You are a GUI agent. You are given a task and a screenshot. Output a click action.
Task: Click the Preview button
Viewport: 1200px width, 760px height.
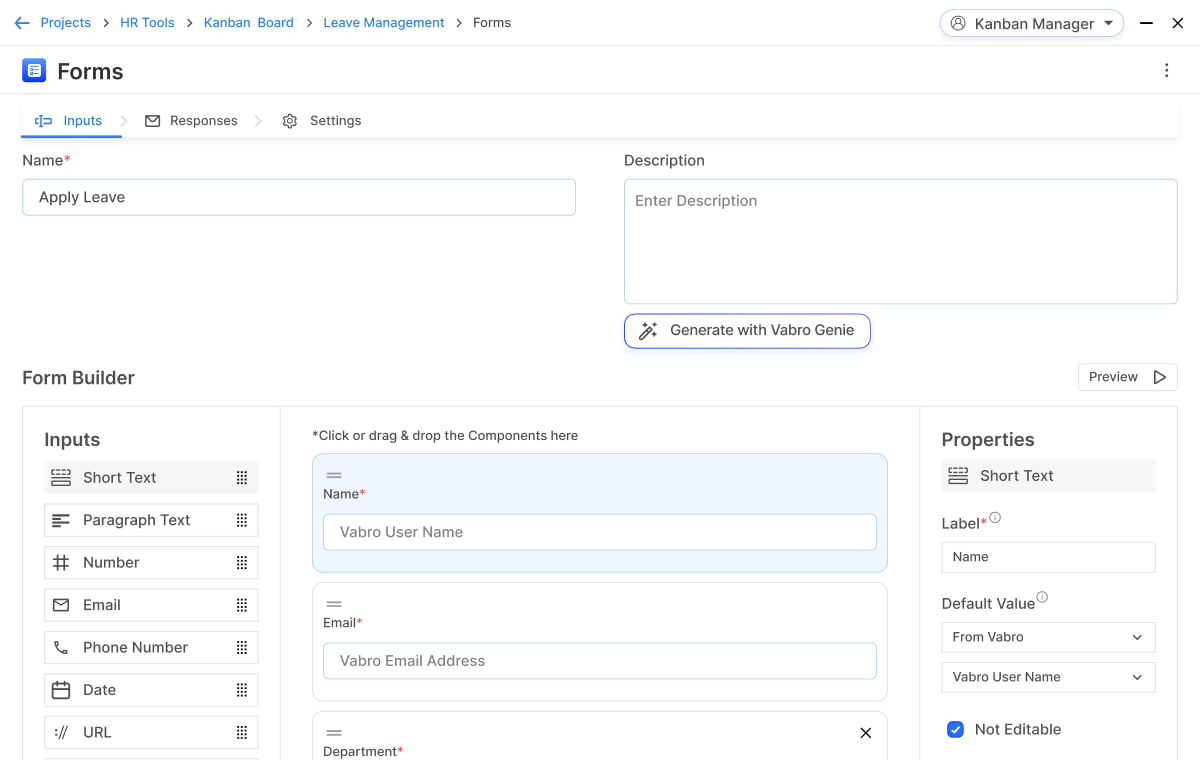[1127, 377]
